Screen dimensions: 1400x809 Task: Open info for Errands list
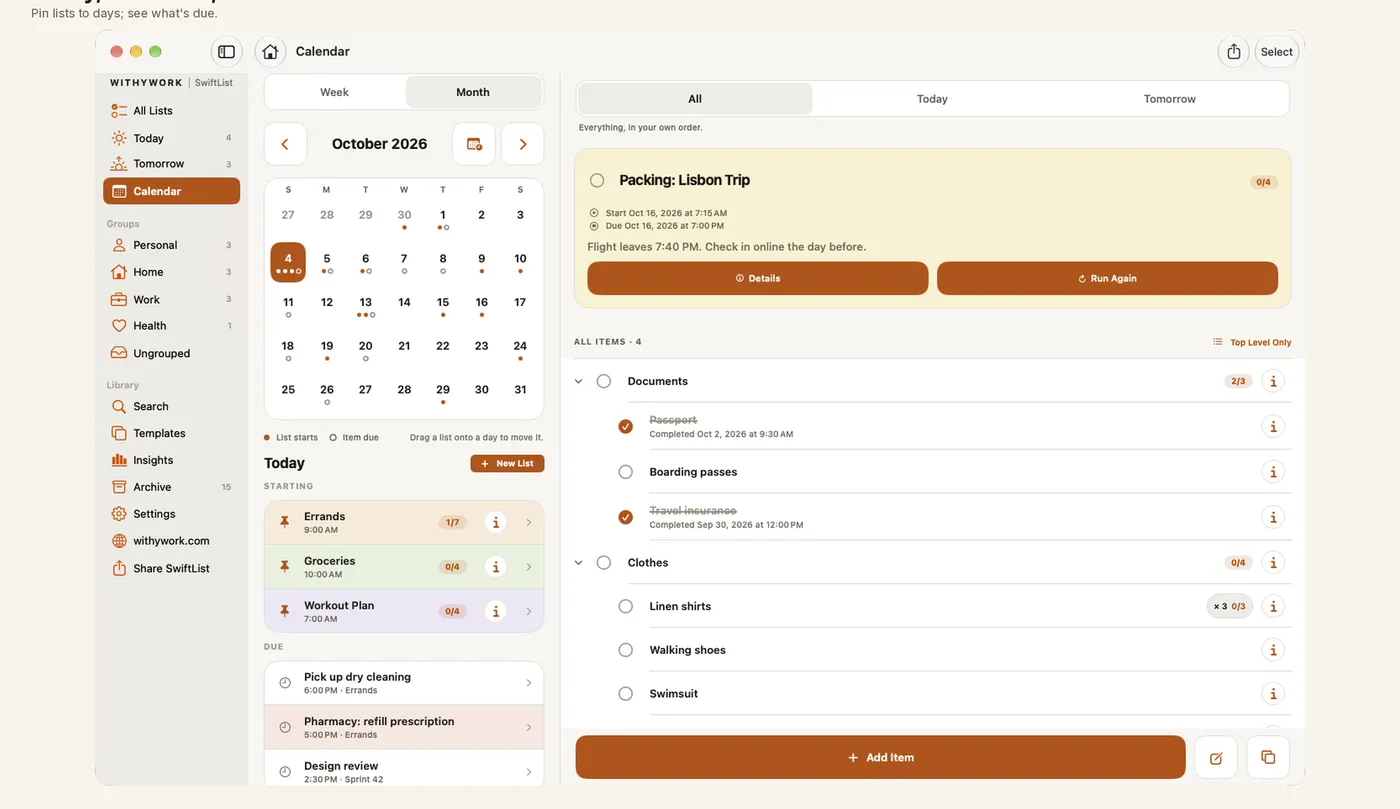click(495, 522)
